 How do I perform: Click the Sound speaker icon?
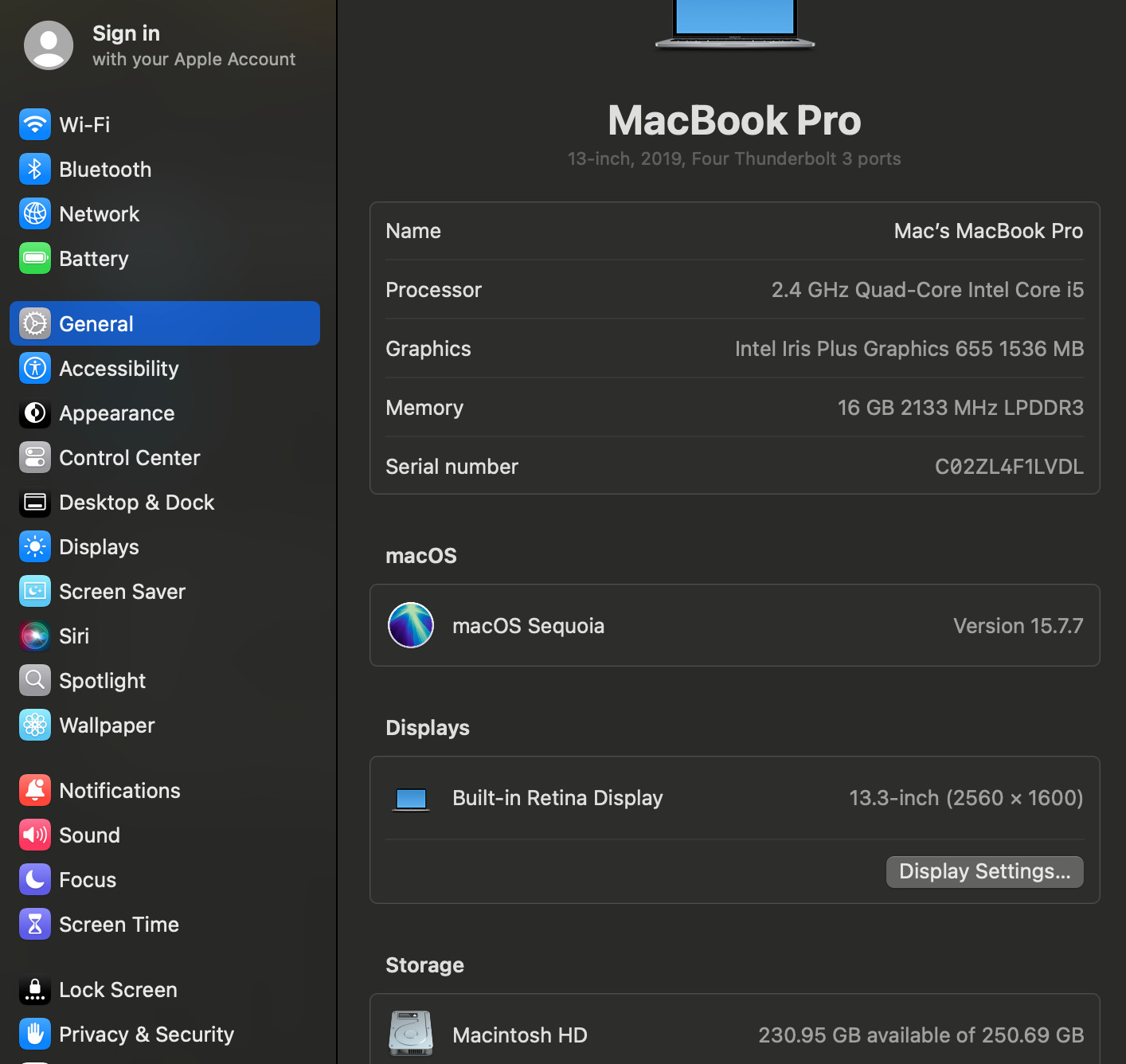(35, 835)
